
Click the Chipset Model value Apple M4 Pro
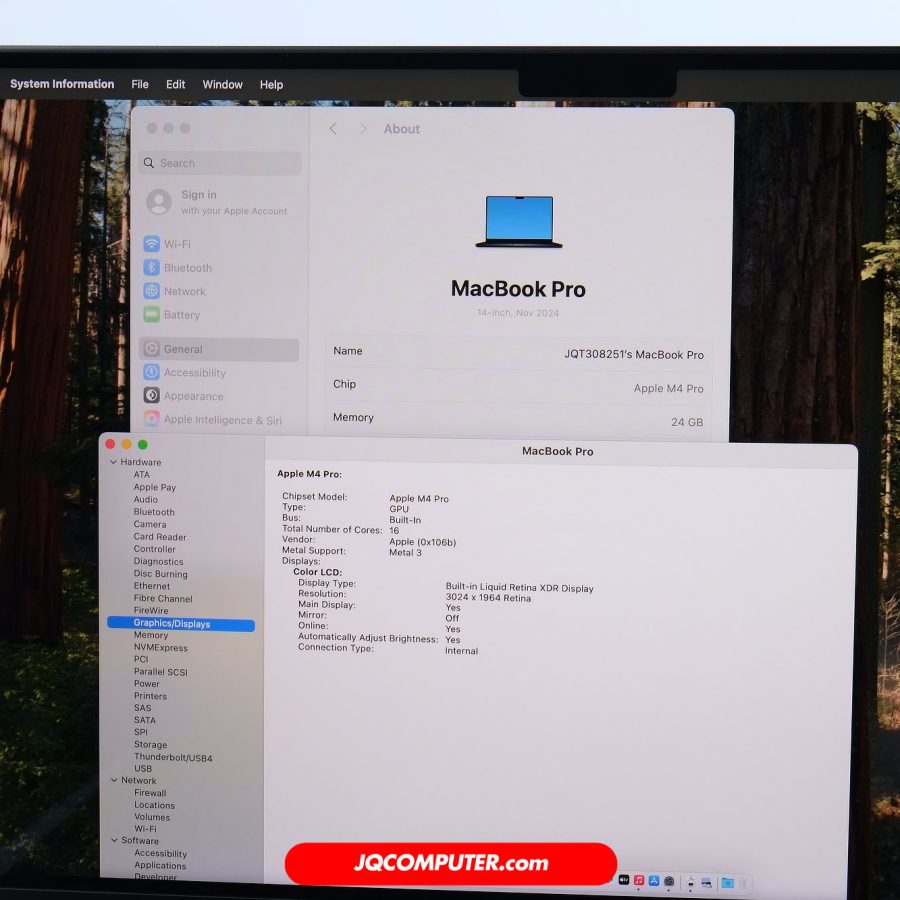419,498
